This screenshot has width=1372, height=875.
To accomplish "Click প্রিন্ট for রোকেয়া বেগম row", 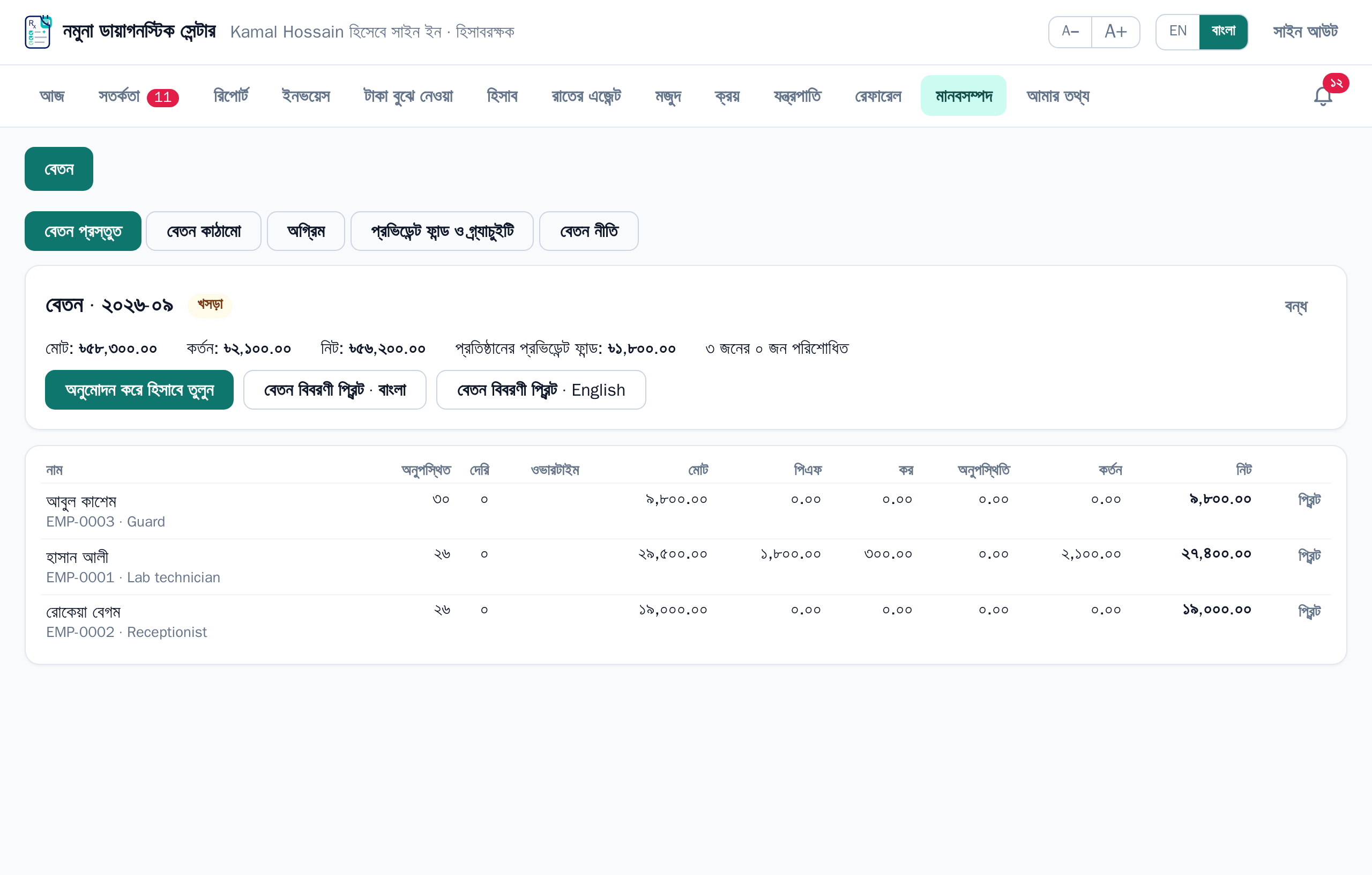I will coord(1309,611).
